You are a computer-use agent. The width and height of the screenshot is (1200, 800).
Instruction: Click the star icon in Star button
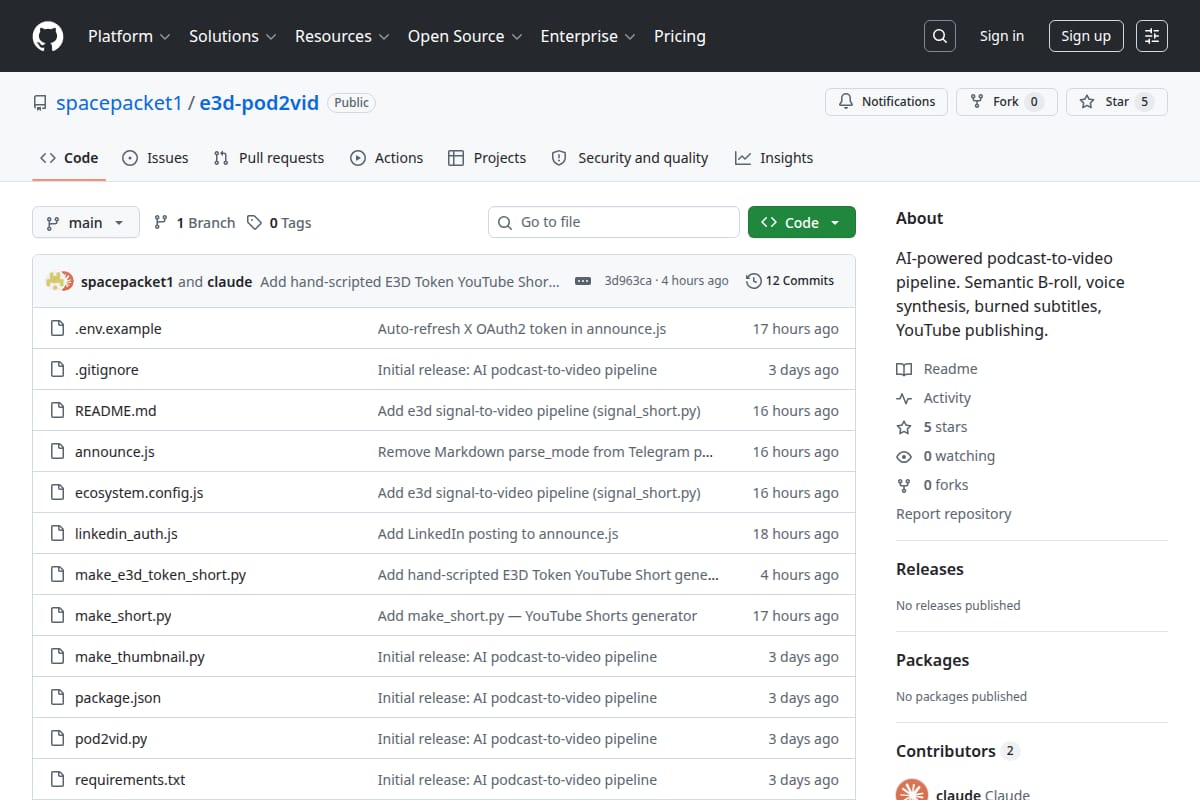pyautogui.click(x=1087, y=102)
